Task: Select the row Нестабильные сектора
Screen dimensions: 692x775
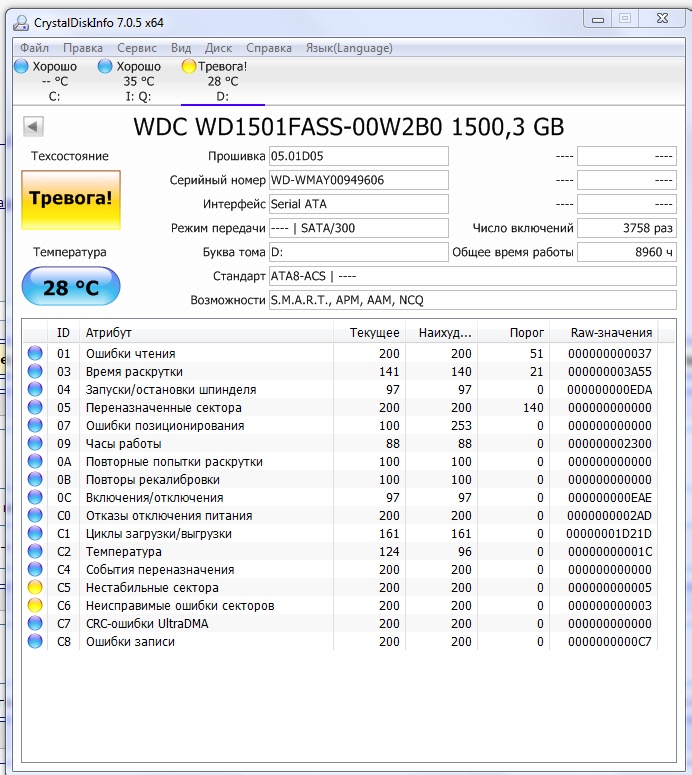Action: point(340,587)
